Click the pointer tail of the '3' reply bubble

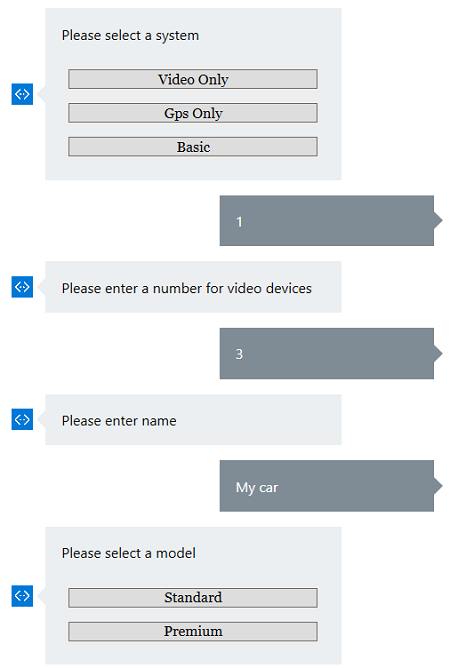pyautogui.click(x=438, y=353)
